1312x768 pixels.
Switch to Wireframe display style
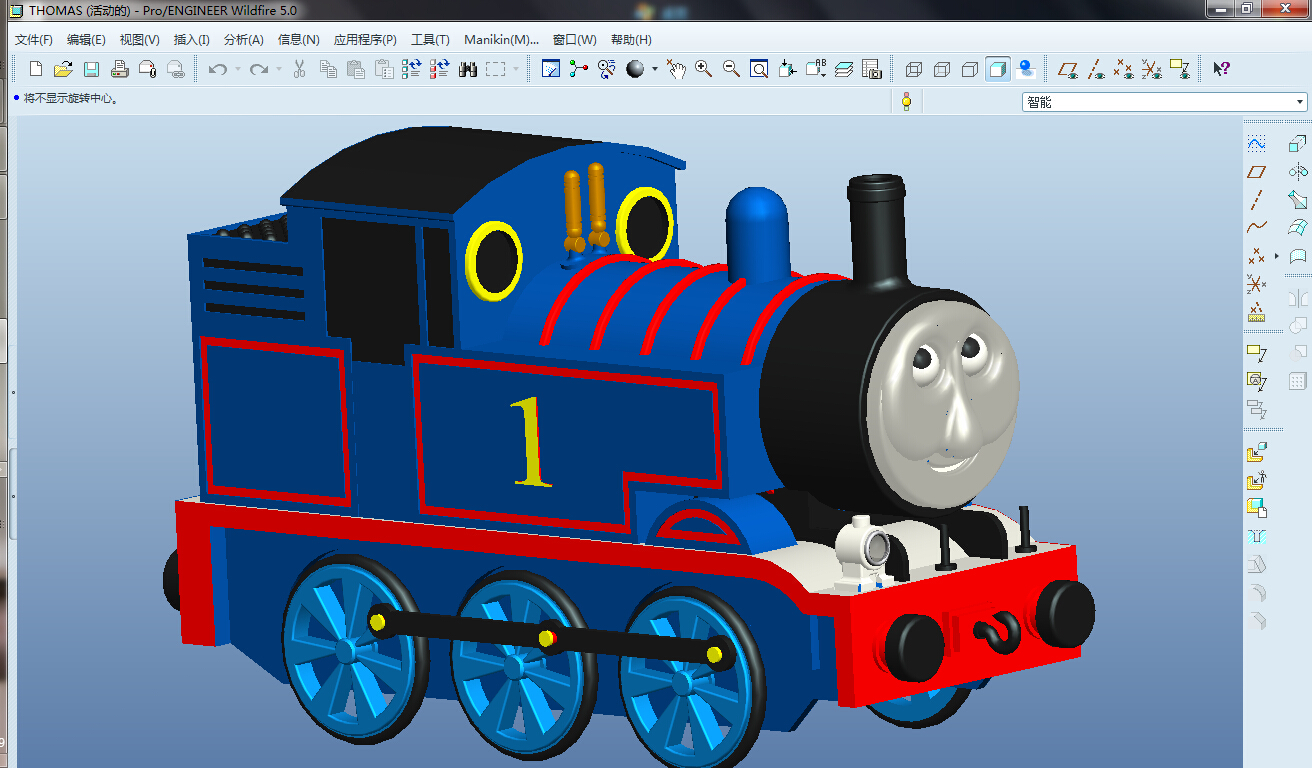click(x=913, y=69)
